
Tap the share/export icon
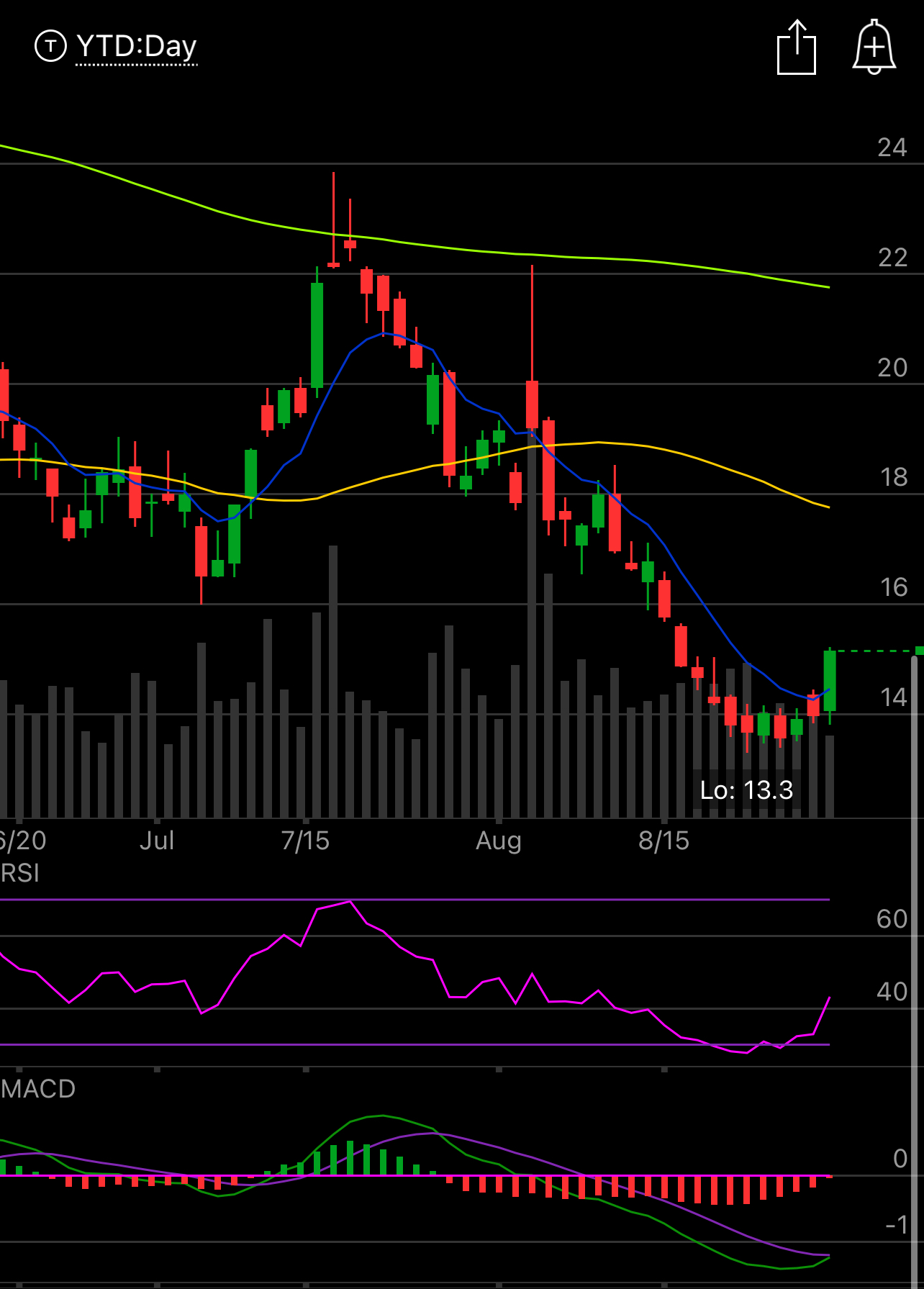[797, 48]
